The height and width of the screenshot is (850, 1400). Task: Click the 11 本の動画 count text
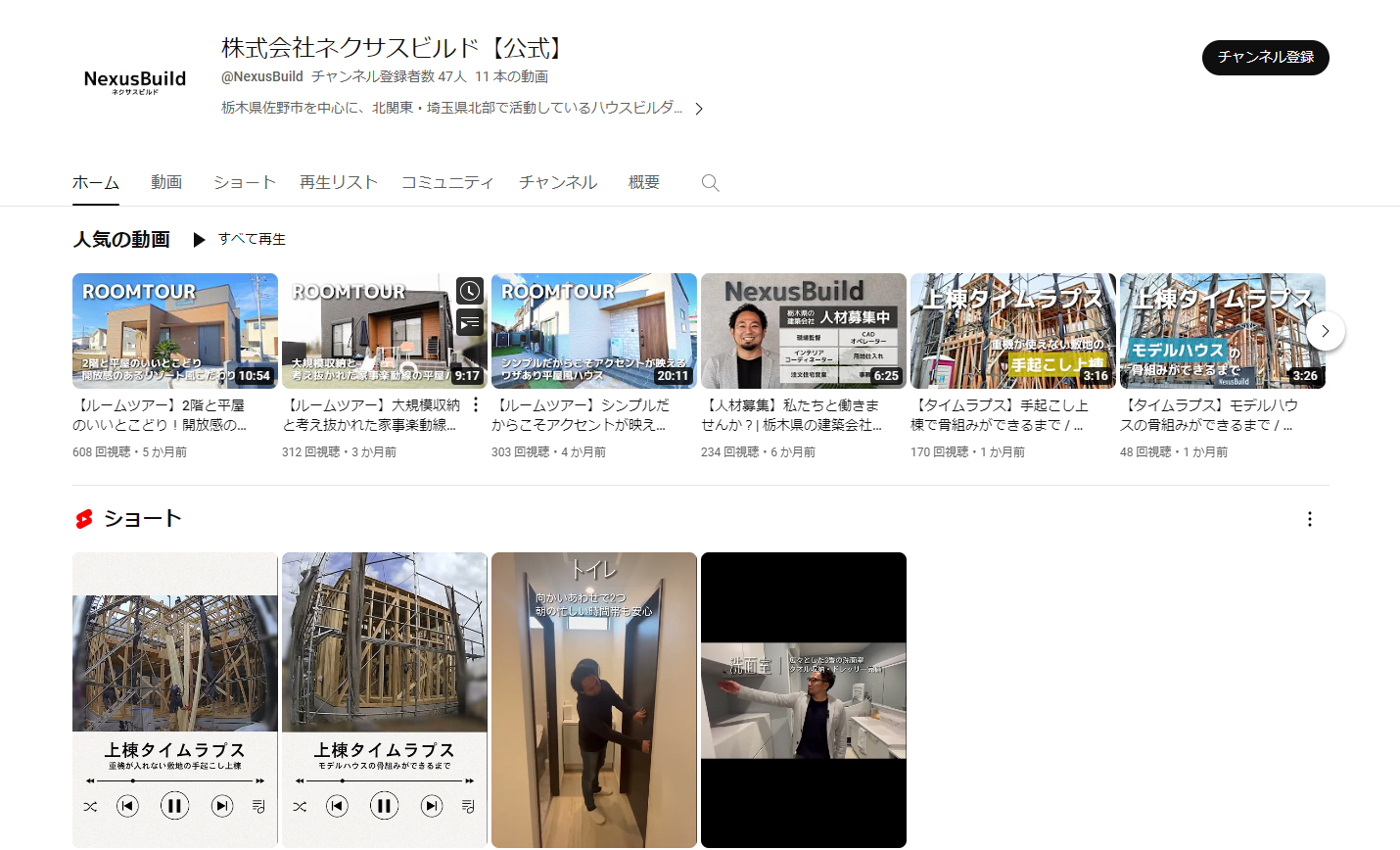pyautogui.click(x=511, y=76)
